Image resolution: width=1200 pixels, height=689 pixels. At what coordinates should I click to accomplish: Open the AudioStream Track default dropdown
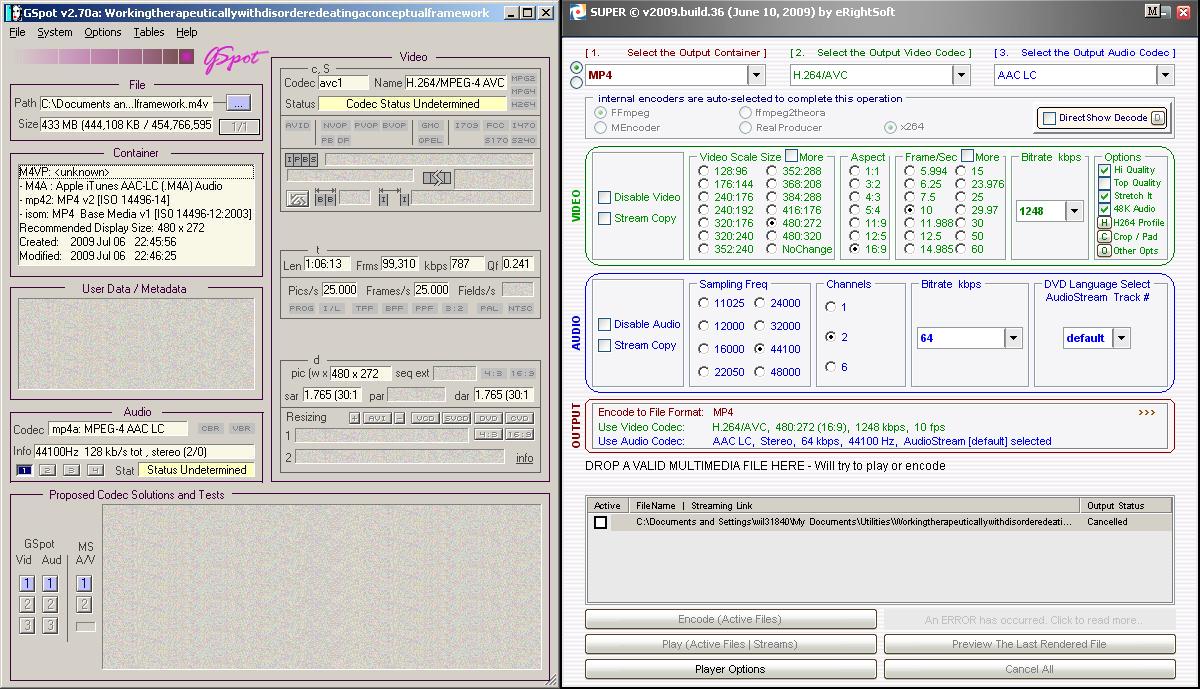[1121, 338]
